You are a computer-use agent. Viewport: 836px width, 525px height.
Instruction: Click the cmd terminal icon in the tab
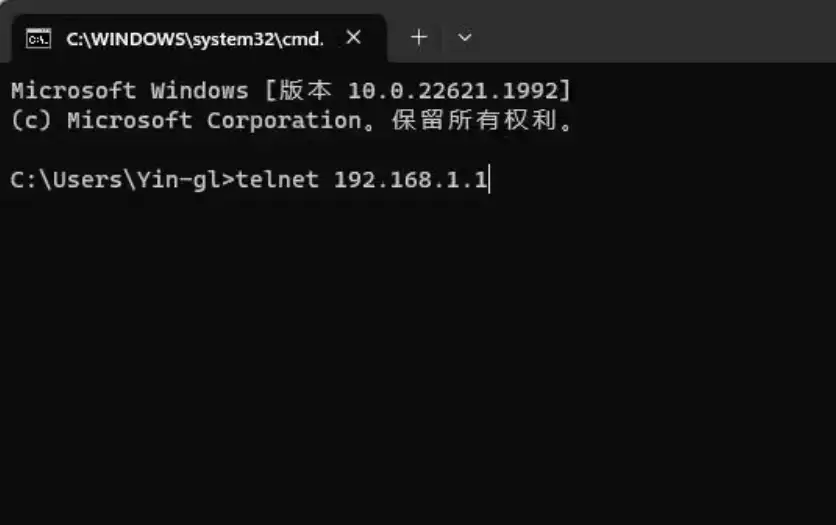[38, 39]
